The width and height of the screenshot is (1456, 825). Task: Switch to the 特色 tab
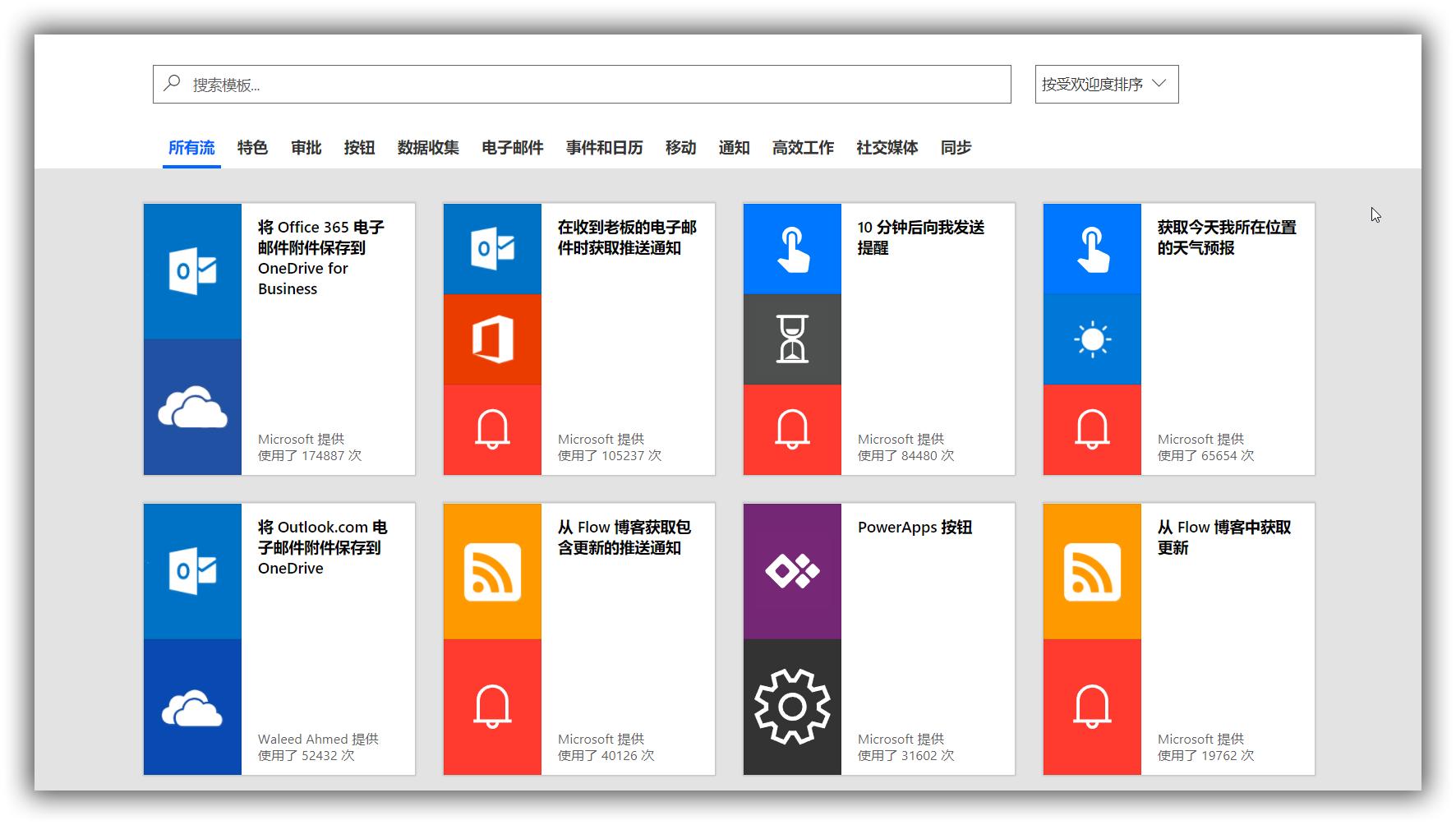coord(252,148)
